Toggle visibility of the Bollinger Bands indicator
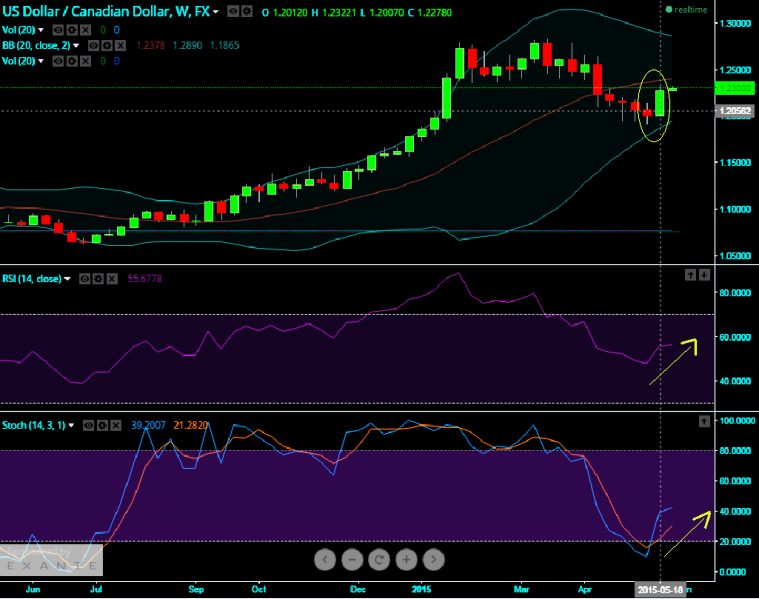Image resolution: width=759 pixels, height=599 pixels. pyautogui.click(x=93, y=46)
